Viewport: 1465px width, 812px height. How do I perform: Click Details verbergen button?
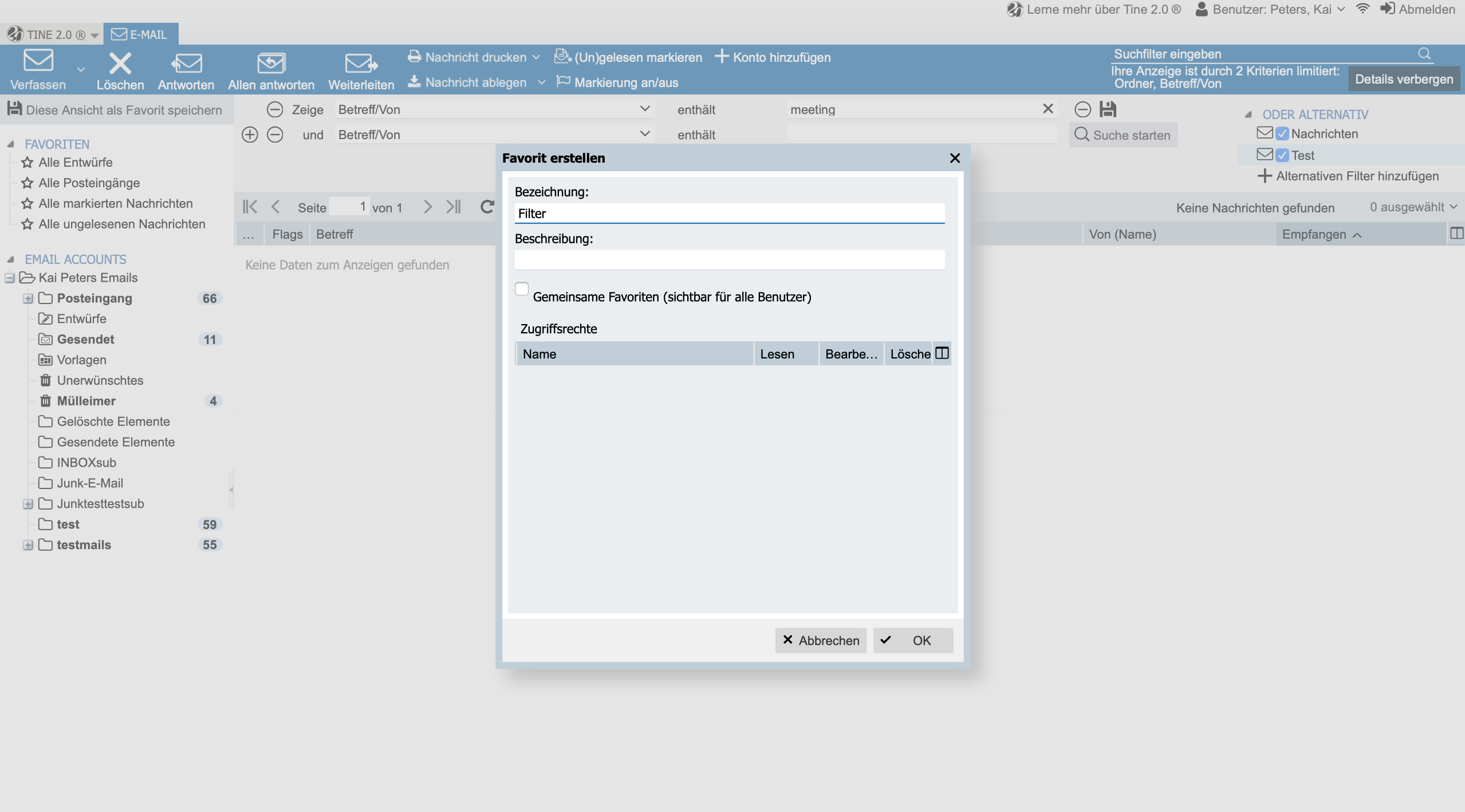(1404, 79)
